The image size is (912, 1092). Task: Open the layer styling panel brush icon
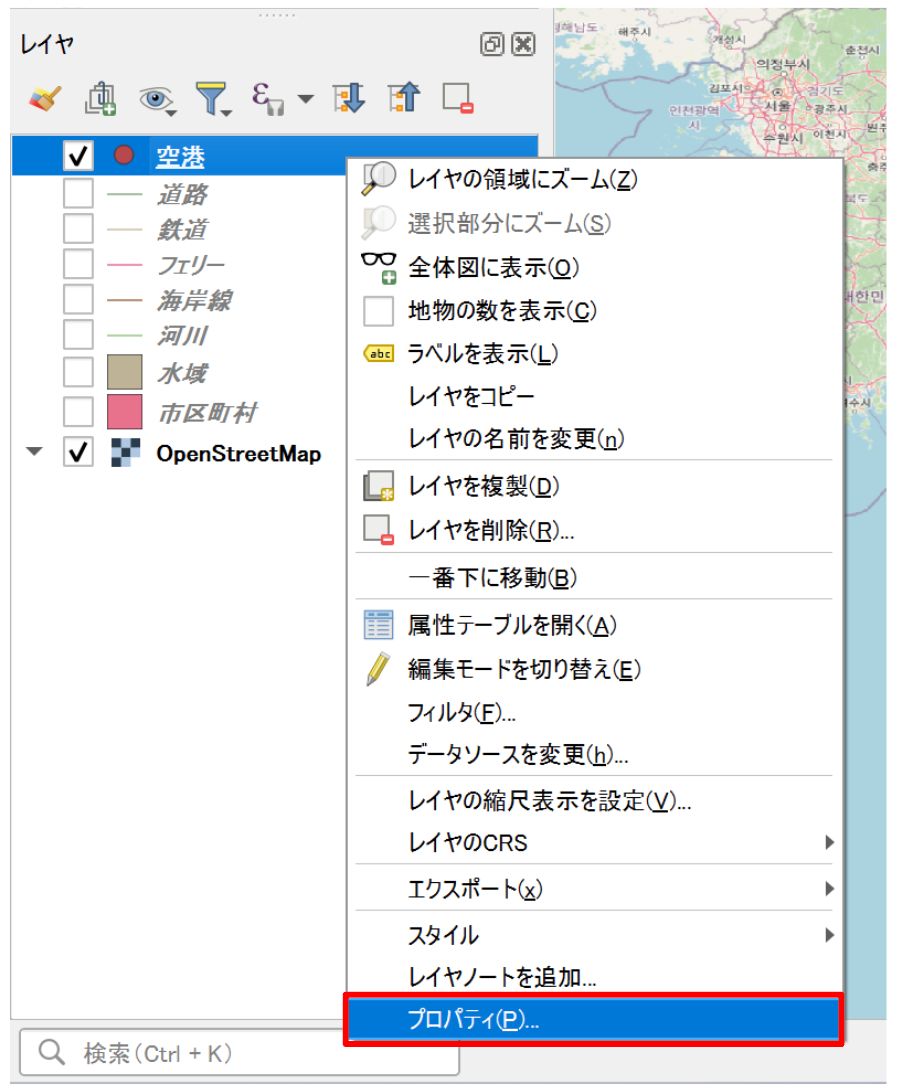point(45,98)
